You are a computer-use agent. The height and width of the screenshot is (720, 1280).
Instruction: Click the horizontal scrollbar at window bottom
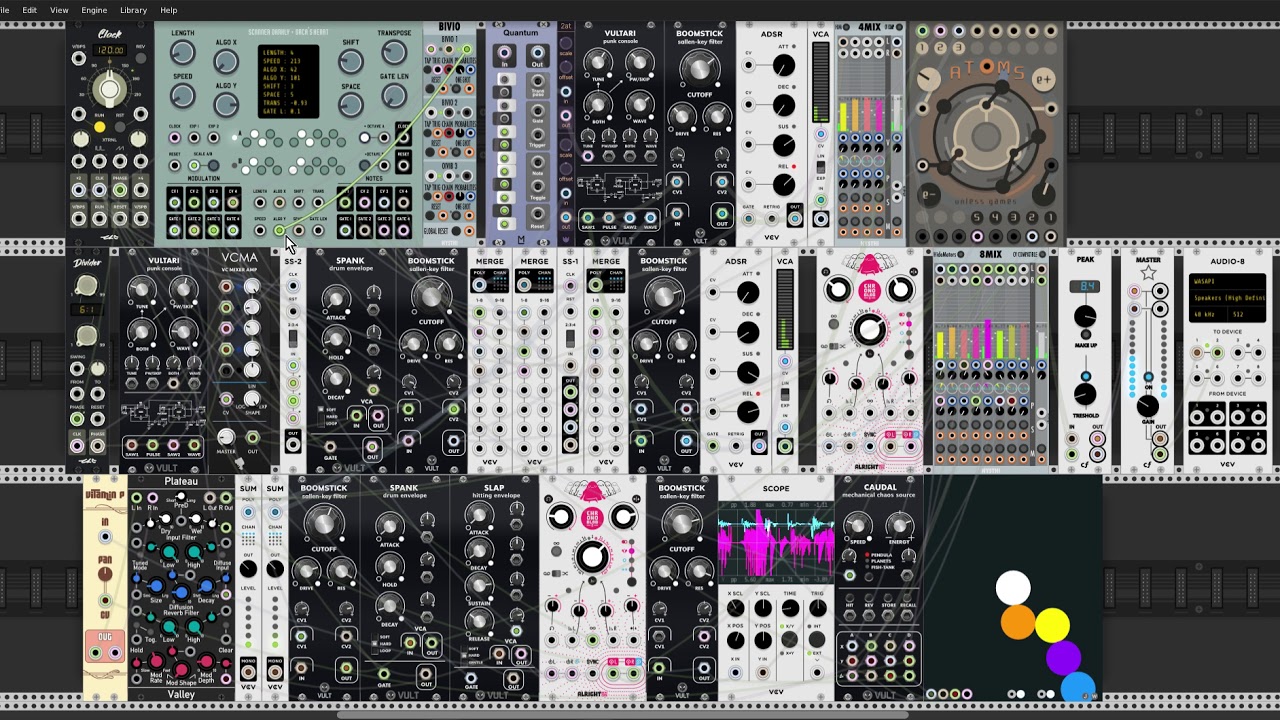tap(621, 715)
